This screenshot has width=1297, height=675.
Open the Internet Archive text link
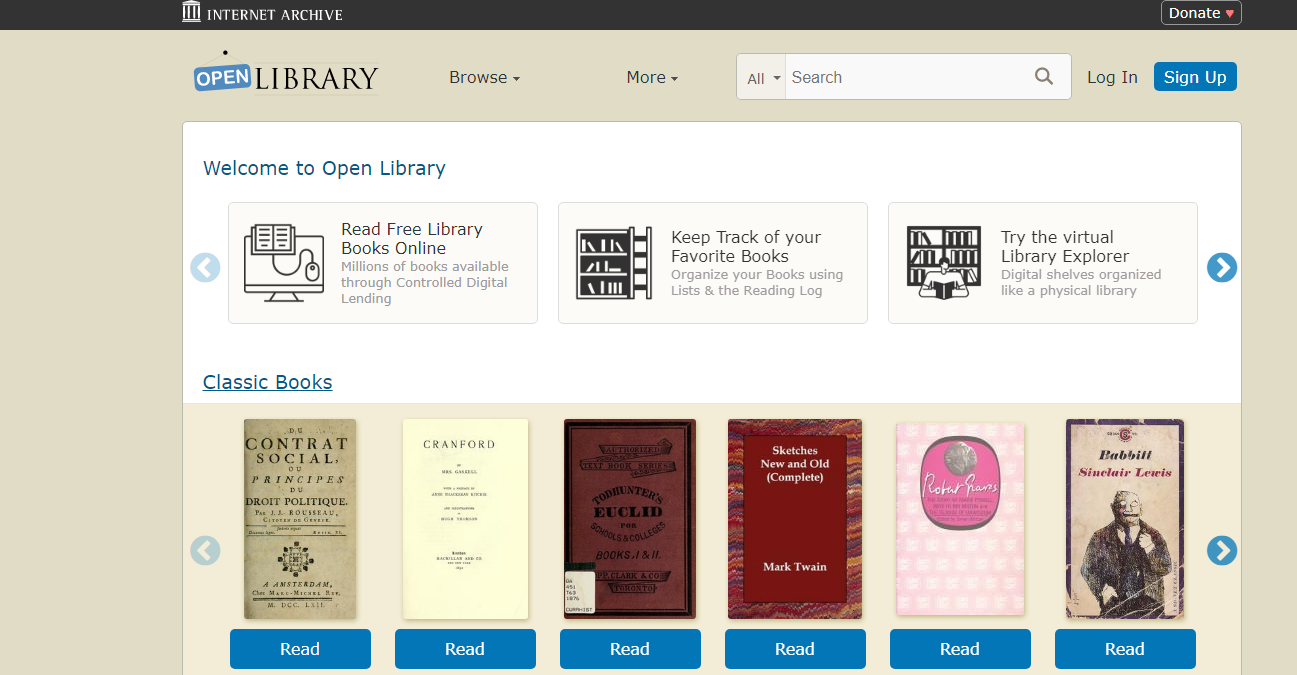[275, 14]
